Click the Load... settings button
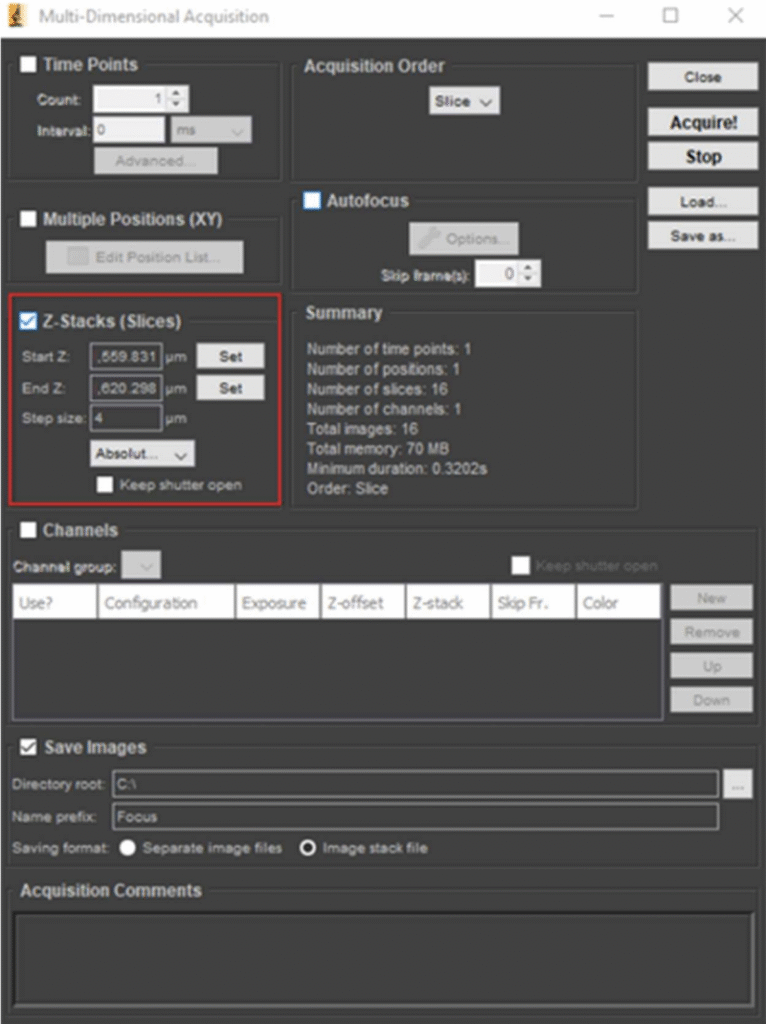 [703, 202]
